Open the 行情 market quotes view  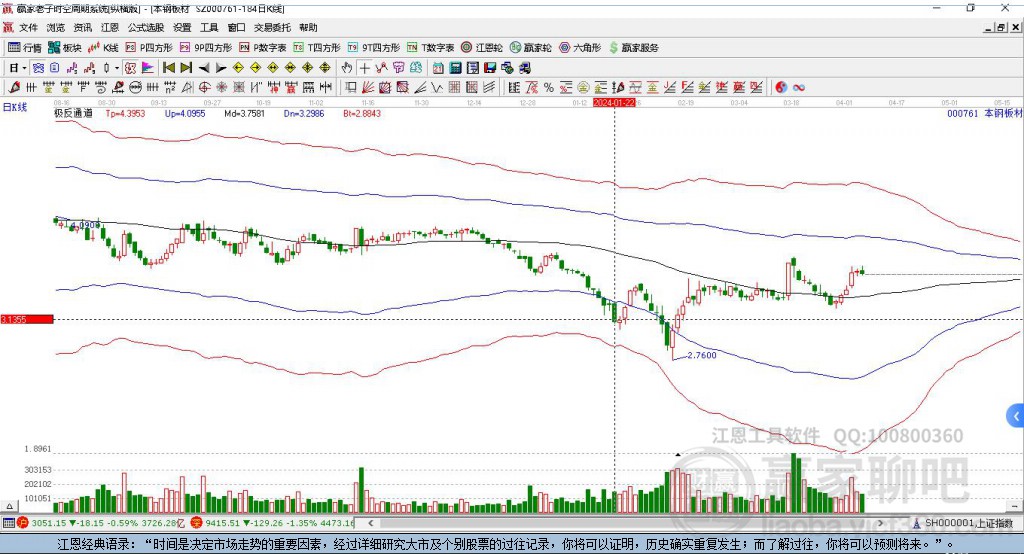(x=25, y=48)
